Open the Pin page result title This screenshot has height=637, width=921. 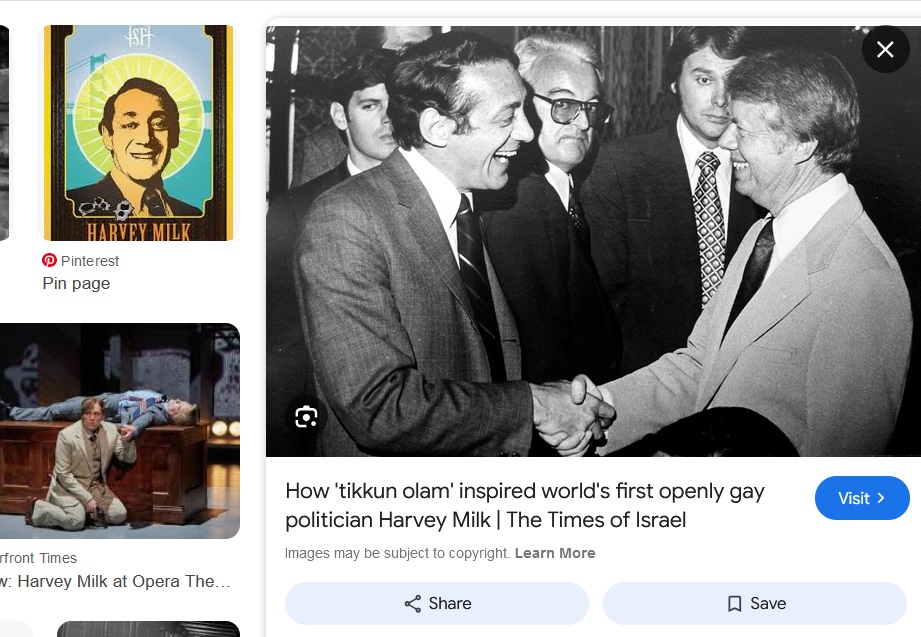pyautogui.click(x=76, y=283)
